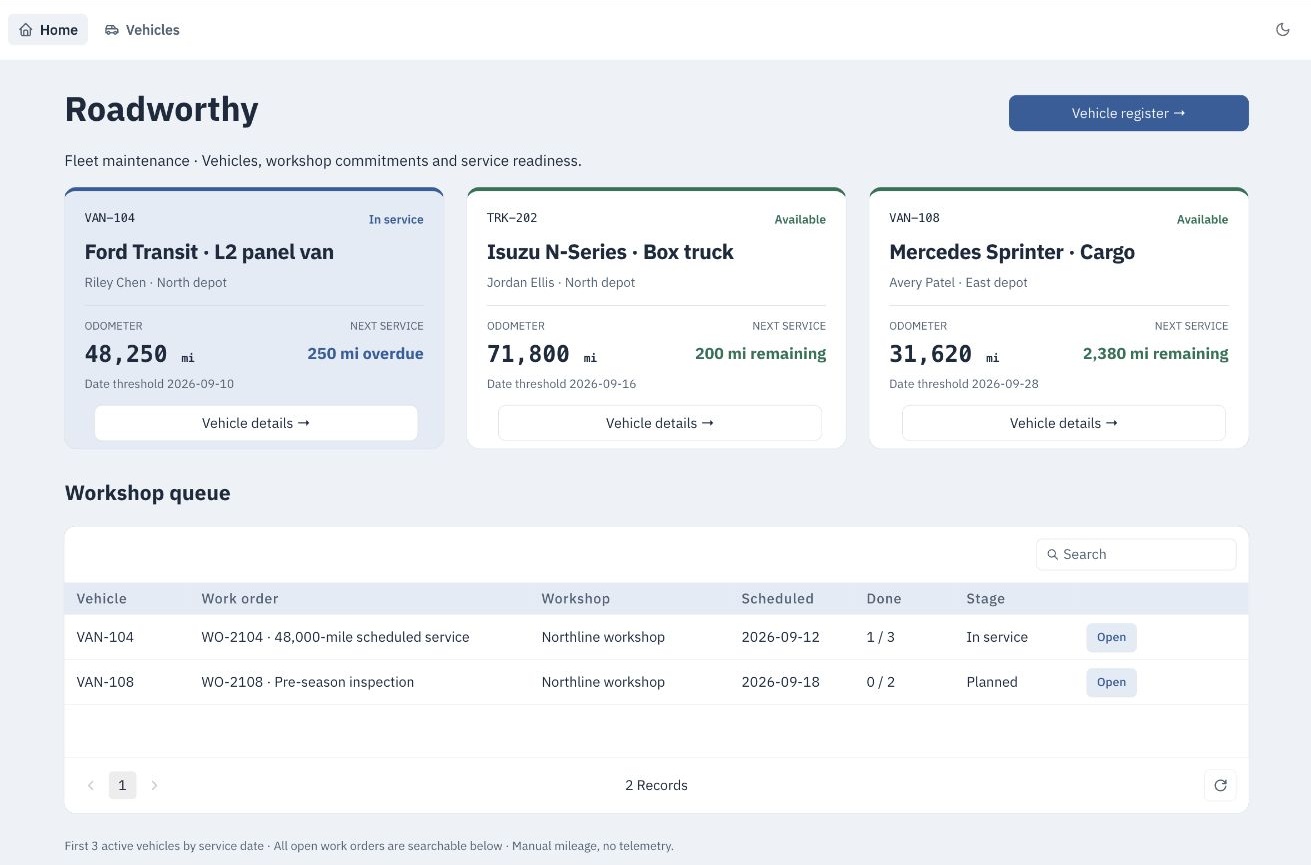Click the Workshop column header

(575, 598)
